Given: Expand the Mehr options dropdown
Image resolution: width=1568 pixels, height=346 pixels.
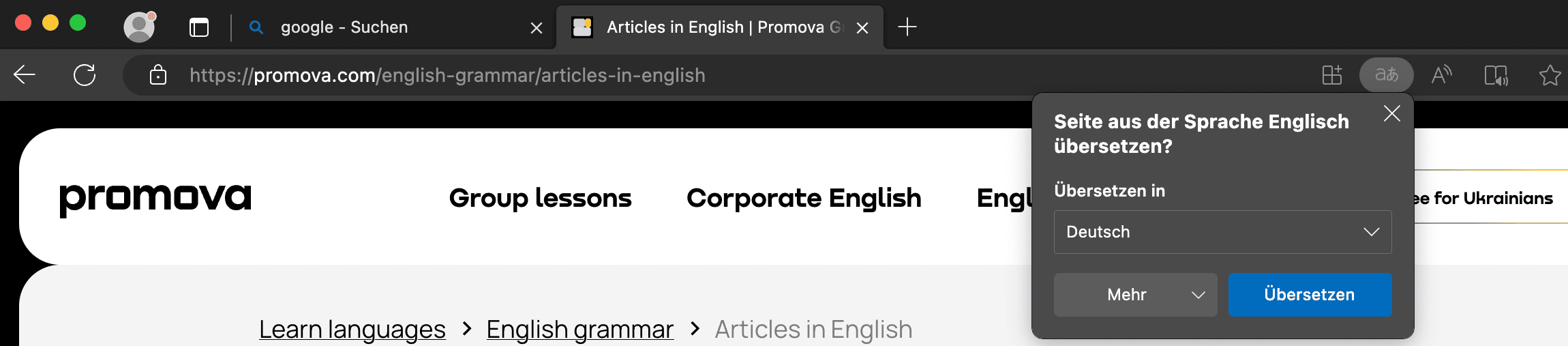Looking at the screenshot, I should click(x=1135, y=295).
